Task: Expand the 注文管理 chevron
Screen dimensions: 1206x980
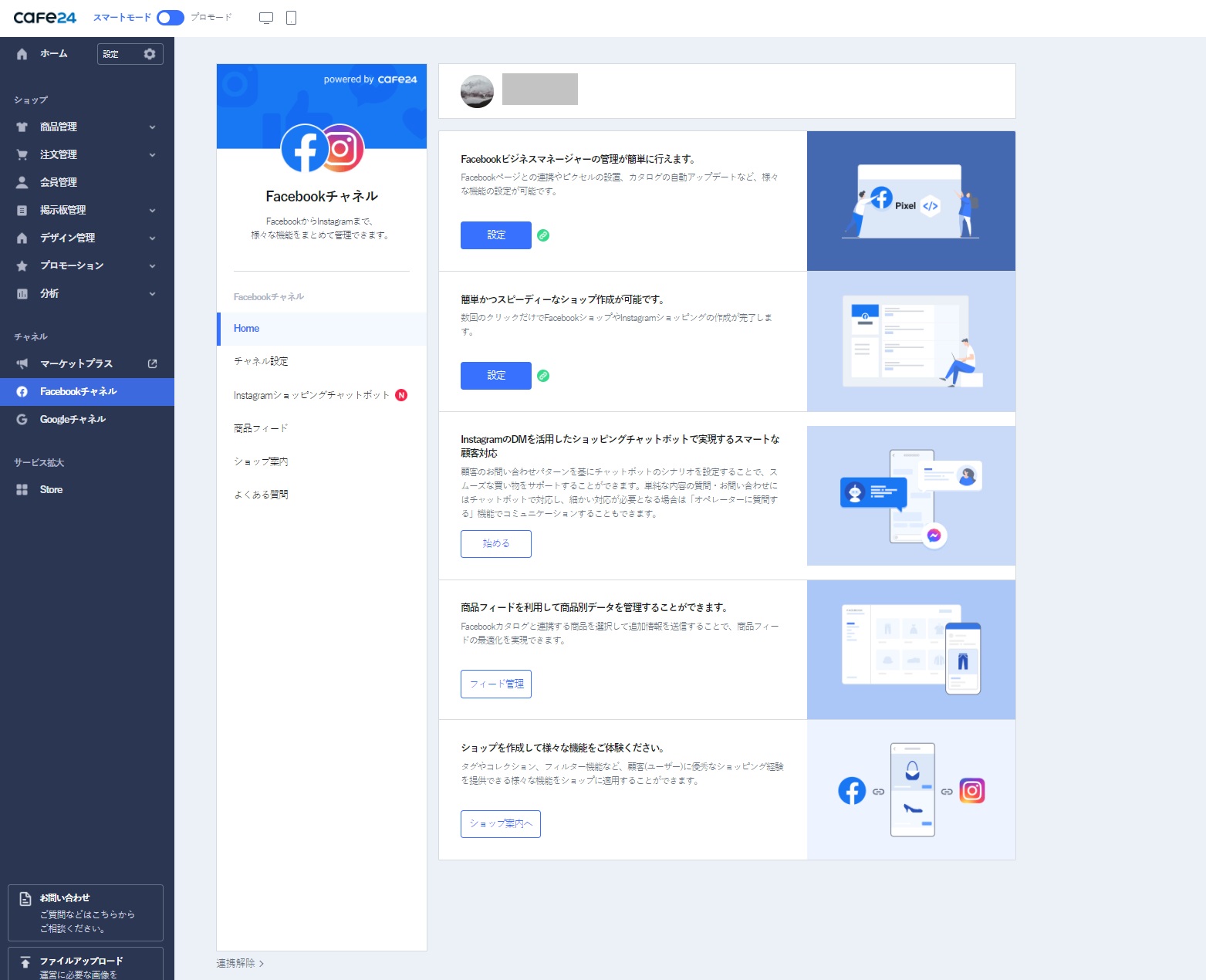Action: click(152, 155)
